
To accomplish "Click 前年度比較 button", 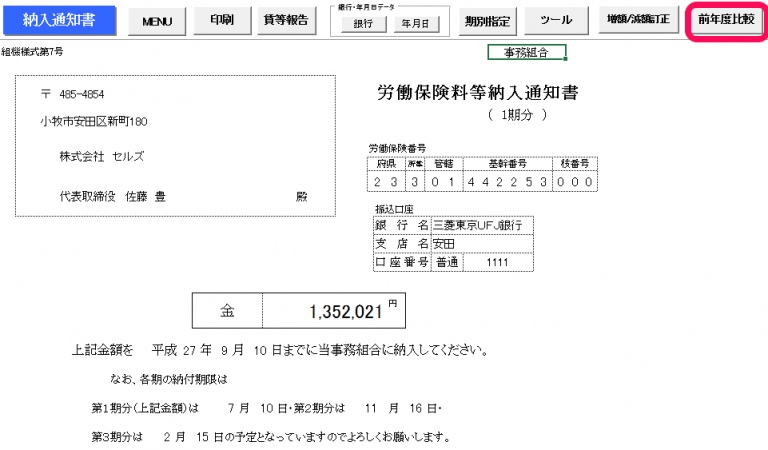I will (x=726, y=20).
